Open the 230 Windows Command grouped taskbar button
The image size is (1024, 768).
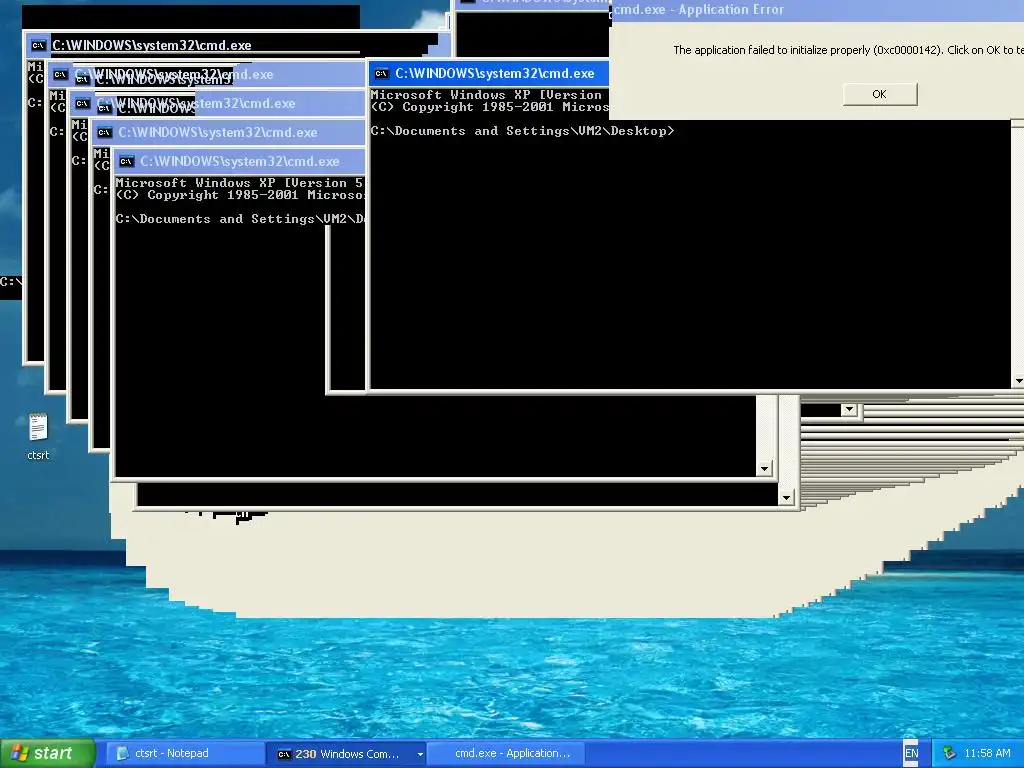click(347, 754)
